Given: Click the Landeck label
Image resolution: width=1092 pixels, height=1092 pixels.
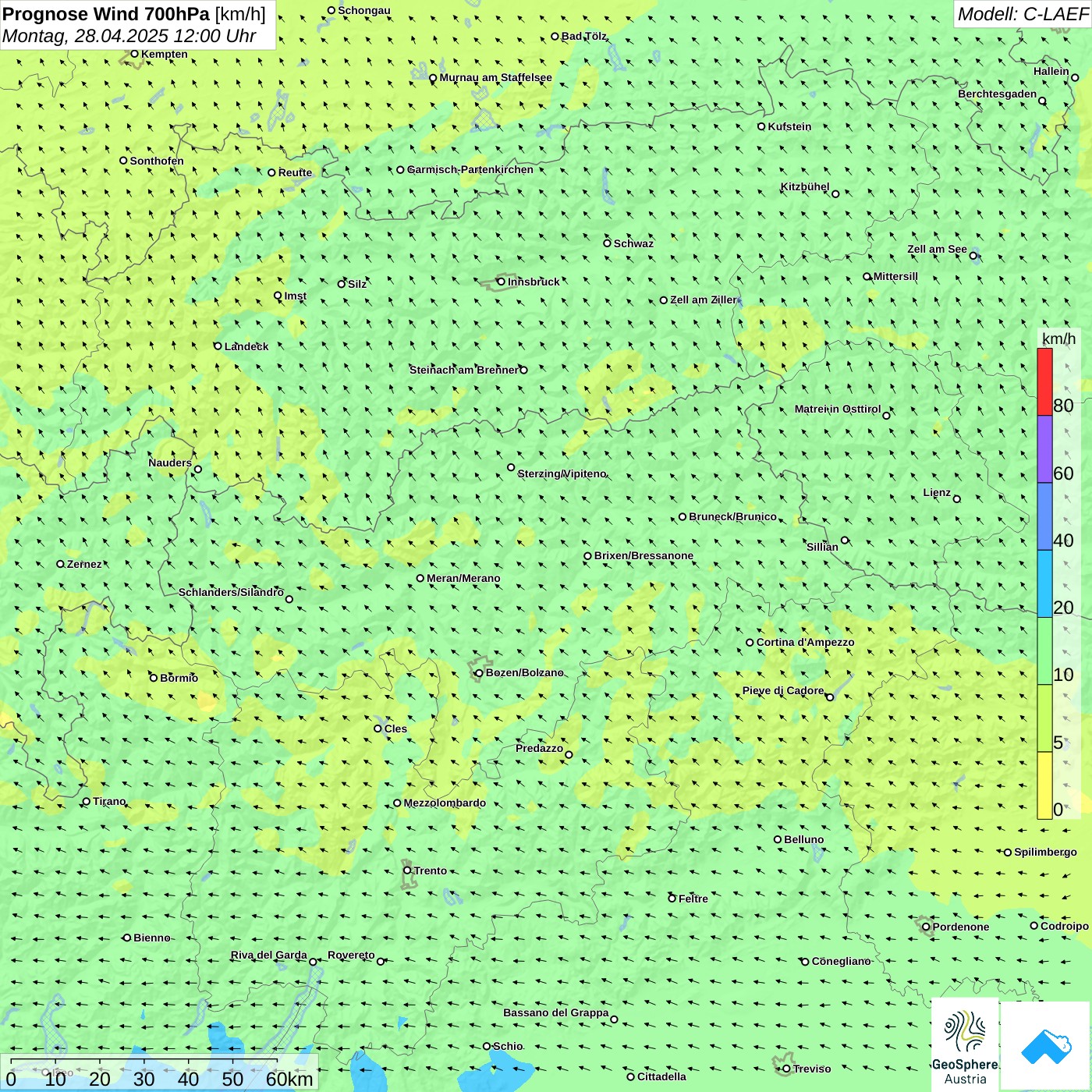Looking at the screenshot, I should pos(246,346).
